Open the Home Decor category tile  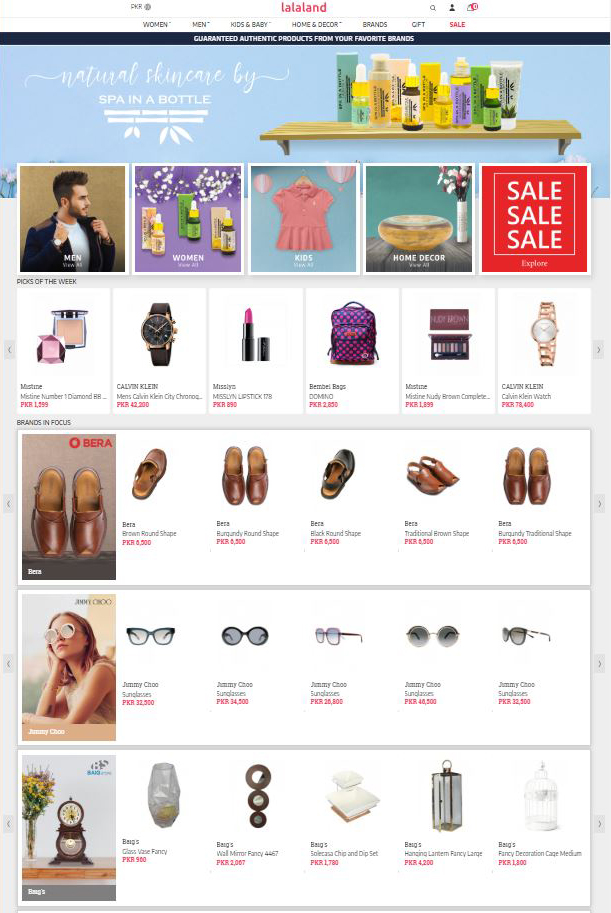pyautogui.click(x=419, y=219)
